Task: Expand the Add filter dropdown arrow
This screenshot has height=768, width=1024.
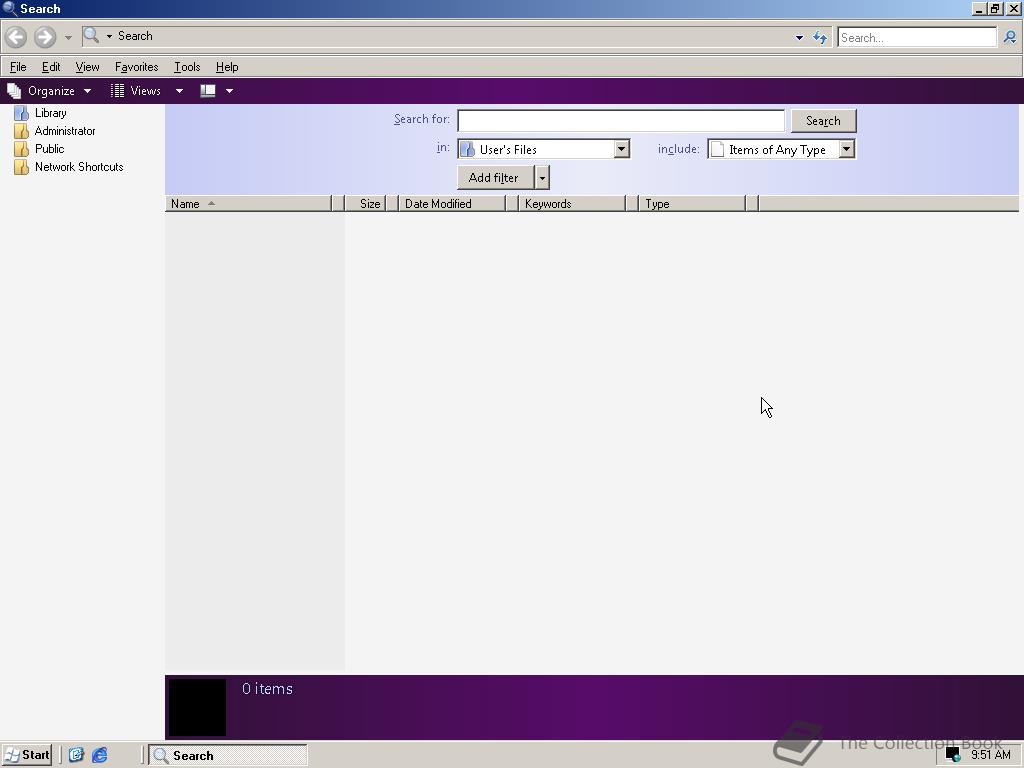Action: coord(542,178)
